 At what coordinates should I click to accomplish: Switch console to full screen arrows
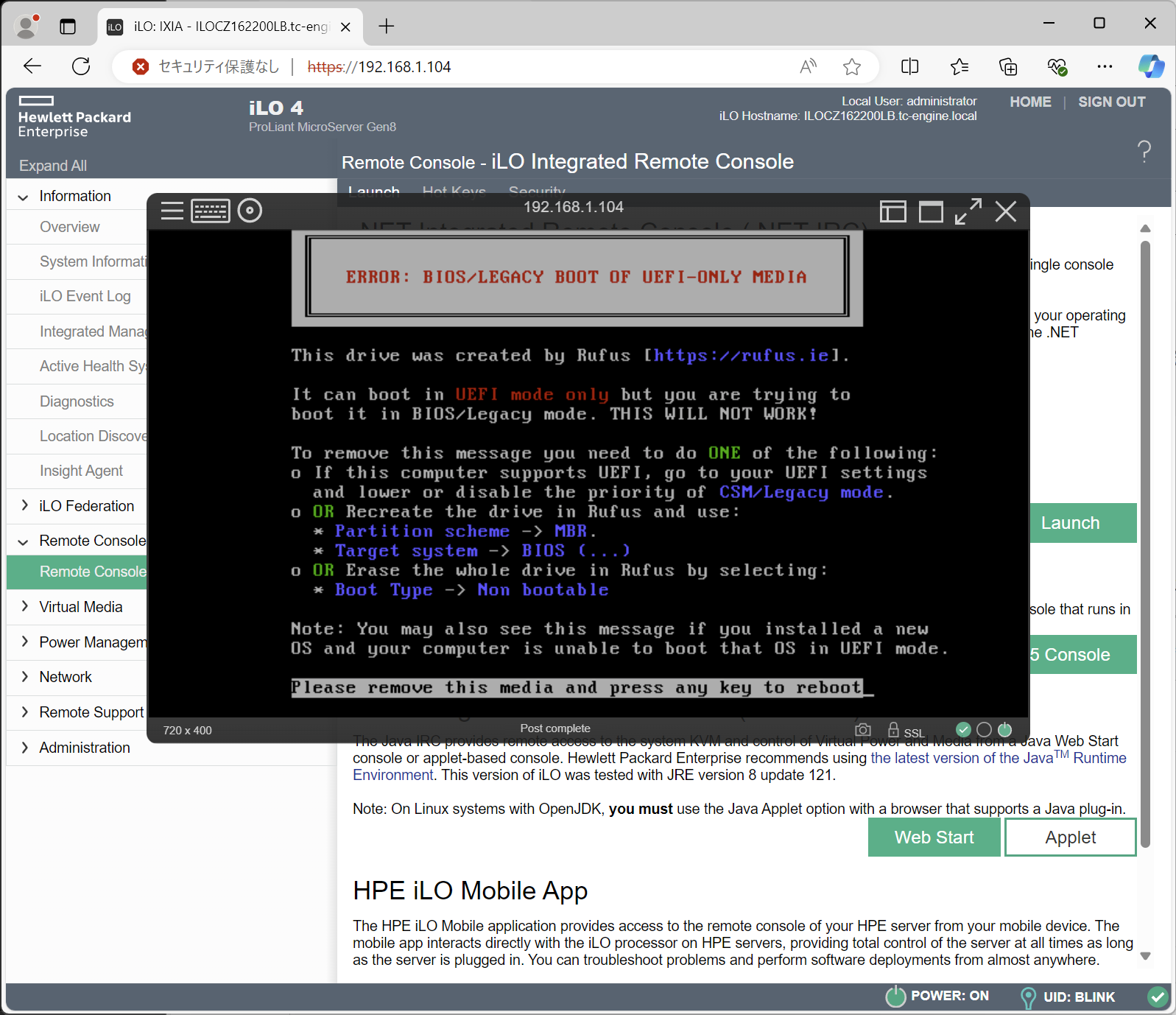[x=968, y=211]
